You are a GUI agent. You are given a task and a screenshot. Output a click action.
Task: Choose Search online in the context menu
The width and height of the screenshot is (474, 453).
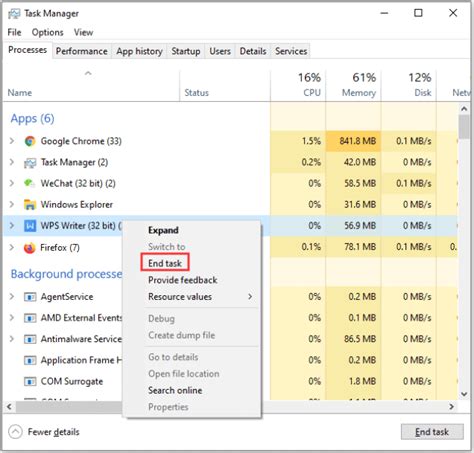point(175,390)
